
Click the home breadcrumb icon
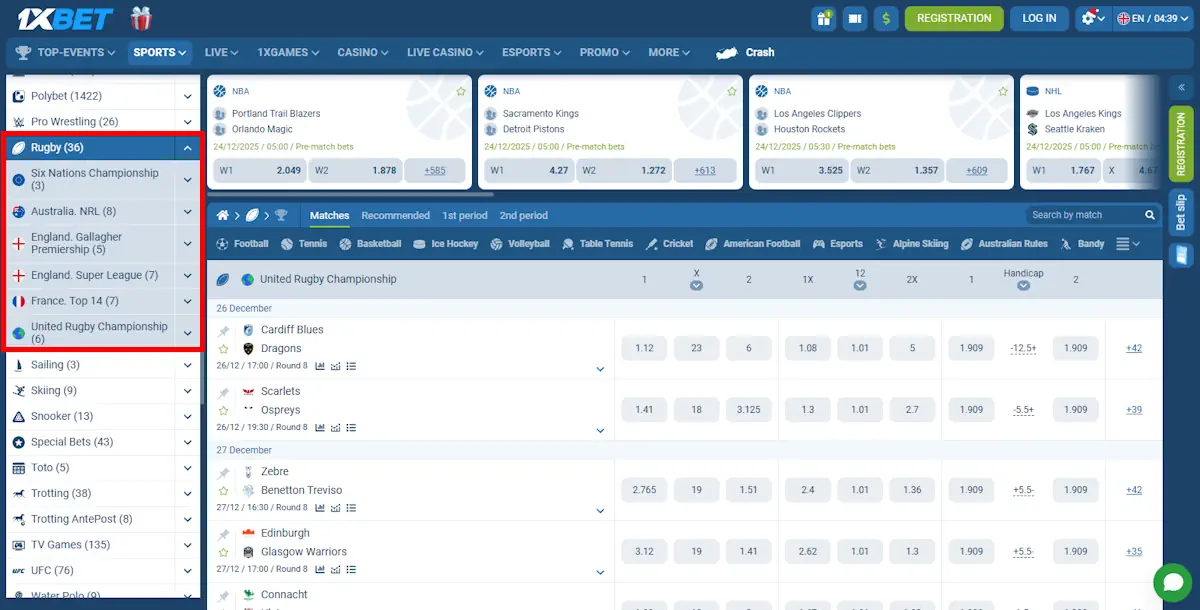click(226, 215)
